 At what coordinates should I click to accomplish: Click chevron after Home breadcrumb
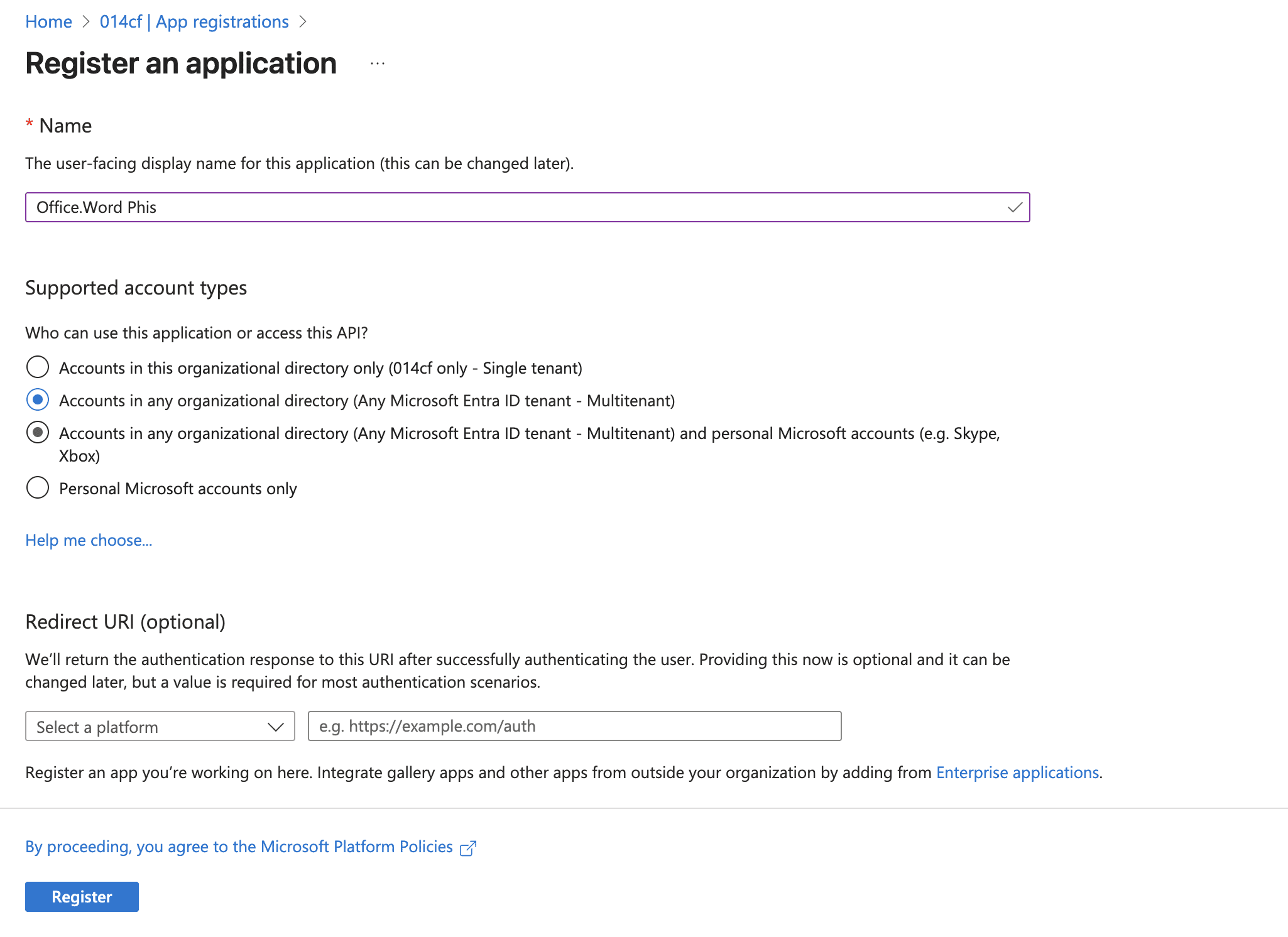point(86,22)
